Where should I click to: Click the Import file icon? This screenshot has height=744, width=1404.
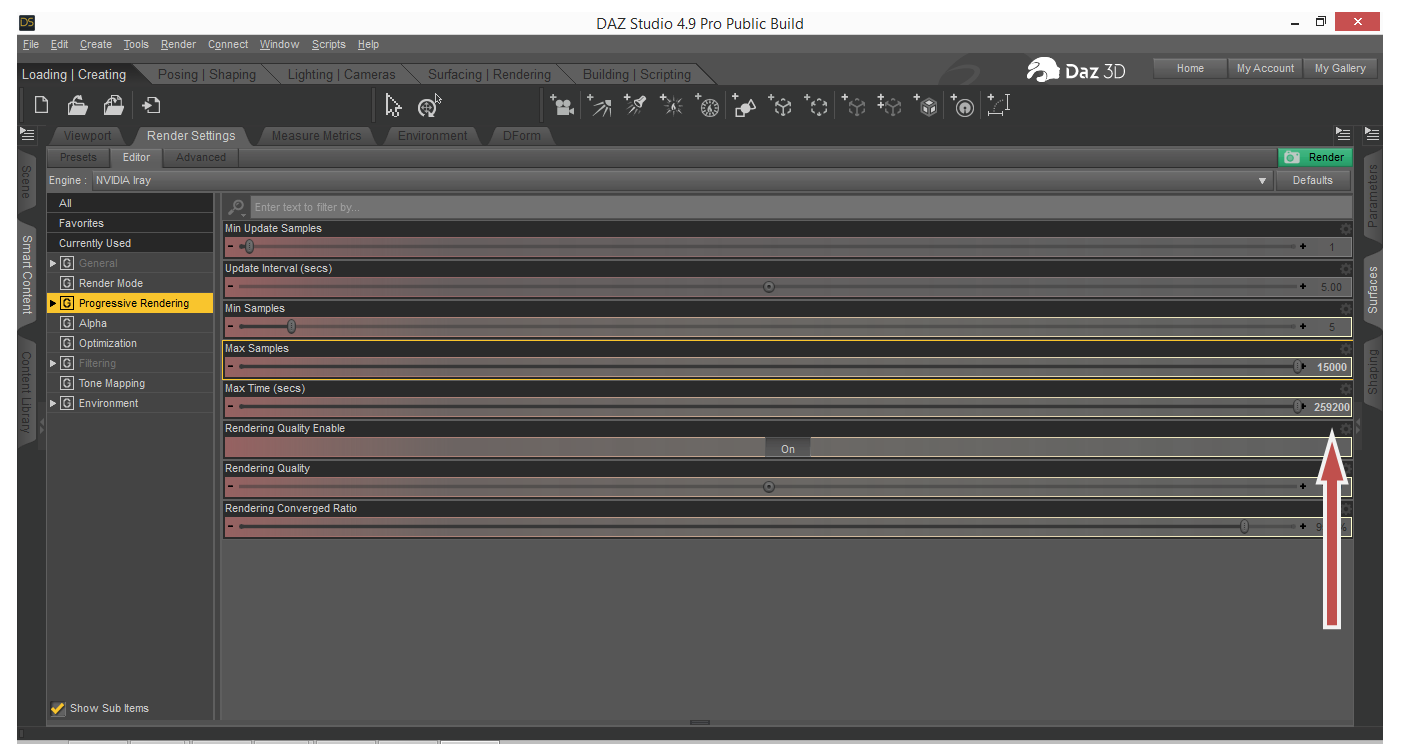coord(151,105)
